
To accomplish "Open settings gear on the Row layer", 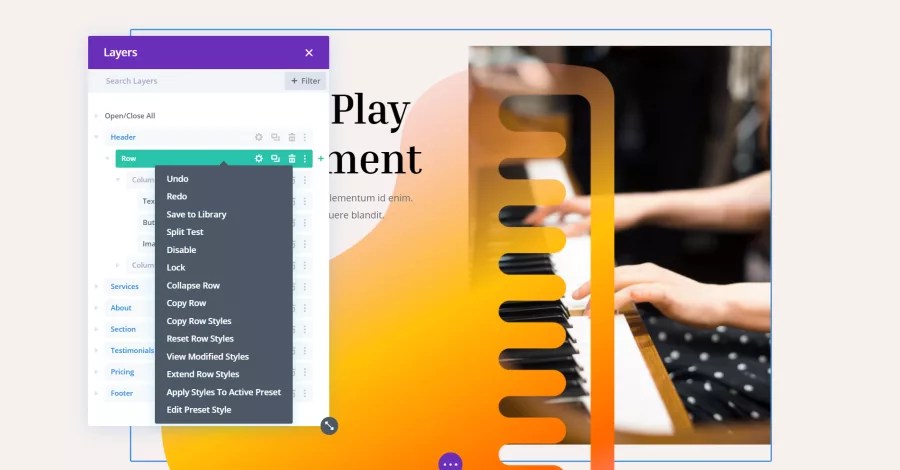I will coord(259,158).
